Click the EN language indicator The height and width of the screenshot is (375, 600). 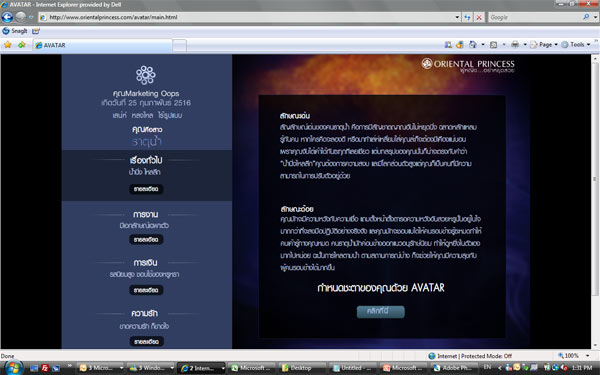click(487, 367)
